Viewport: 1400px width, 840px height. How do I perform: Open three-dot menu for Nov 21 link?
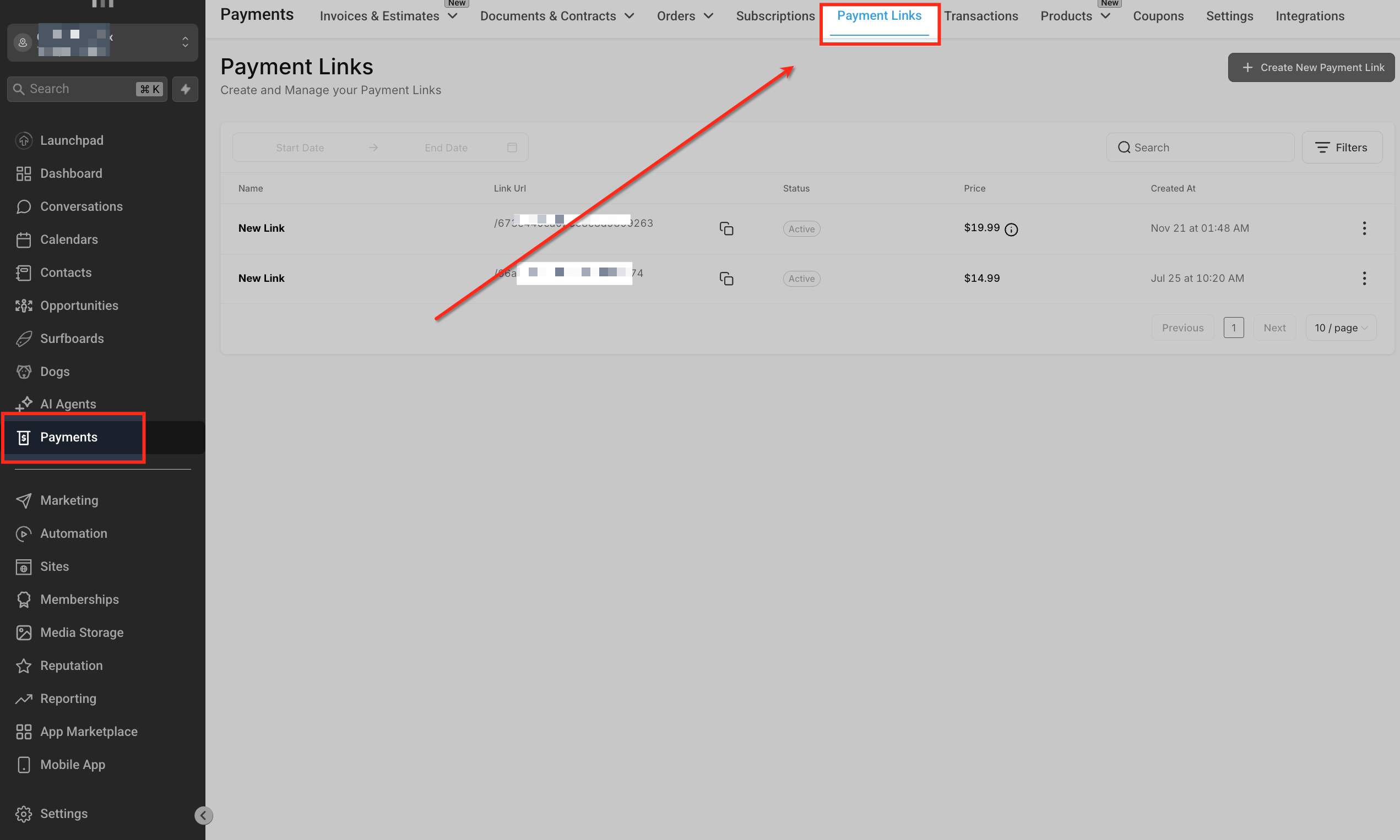pyautogui.click(x=1364, y=228)
